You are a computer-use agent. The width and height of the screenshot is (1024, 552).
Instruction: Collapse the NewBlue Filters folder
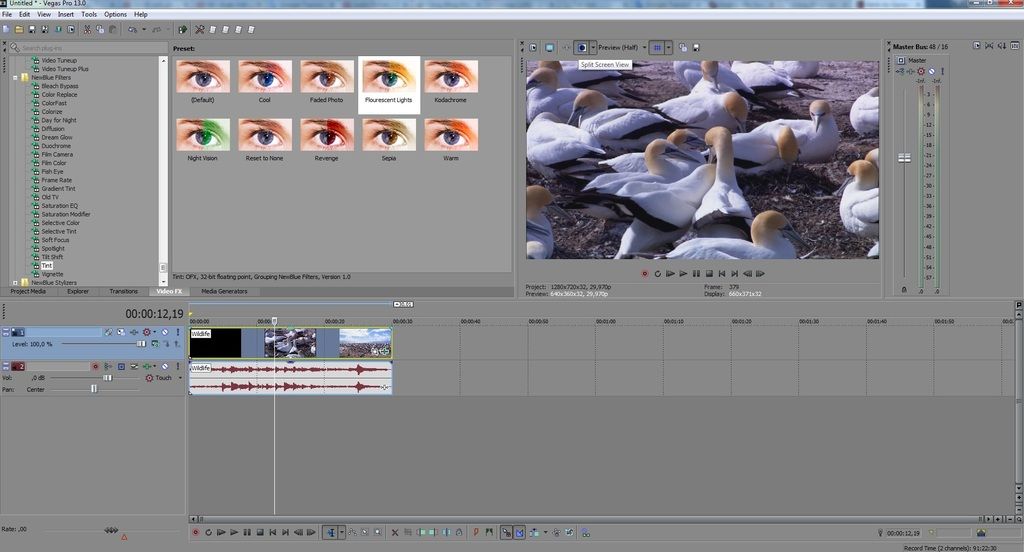15,78
